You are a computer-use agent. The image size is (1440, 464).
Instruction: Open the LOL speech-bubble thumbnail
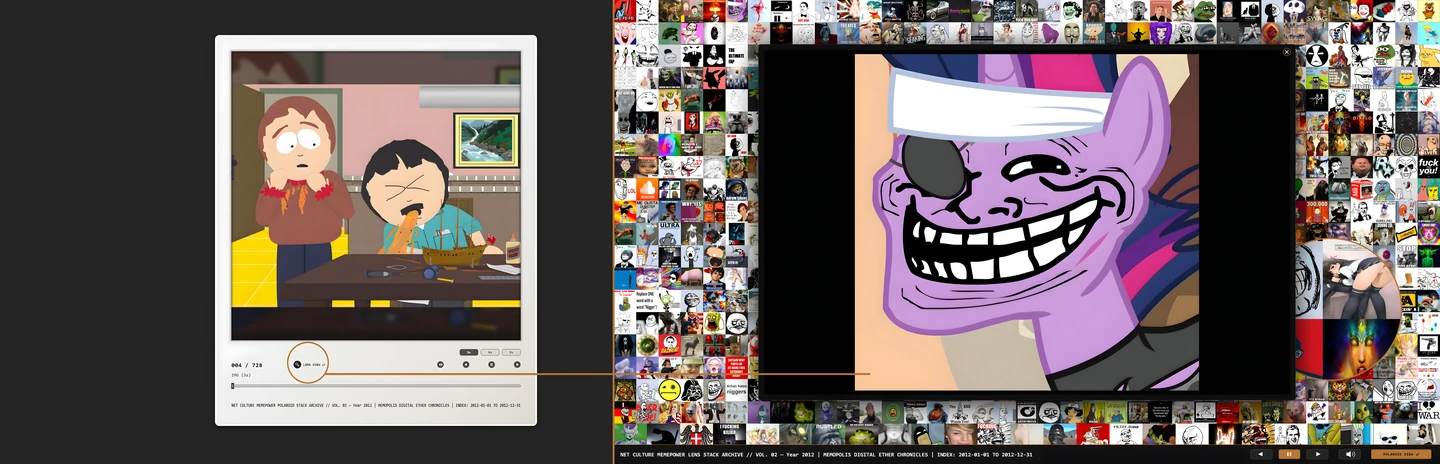pos(626,188)
